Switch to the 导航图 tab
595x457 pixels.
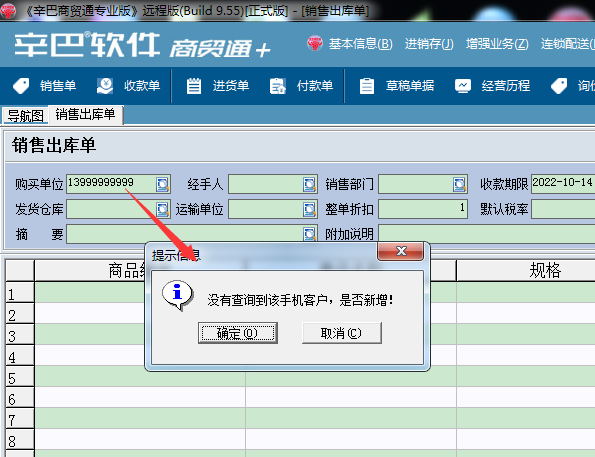25,116
